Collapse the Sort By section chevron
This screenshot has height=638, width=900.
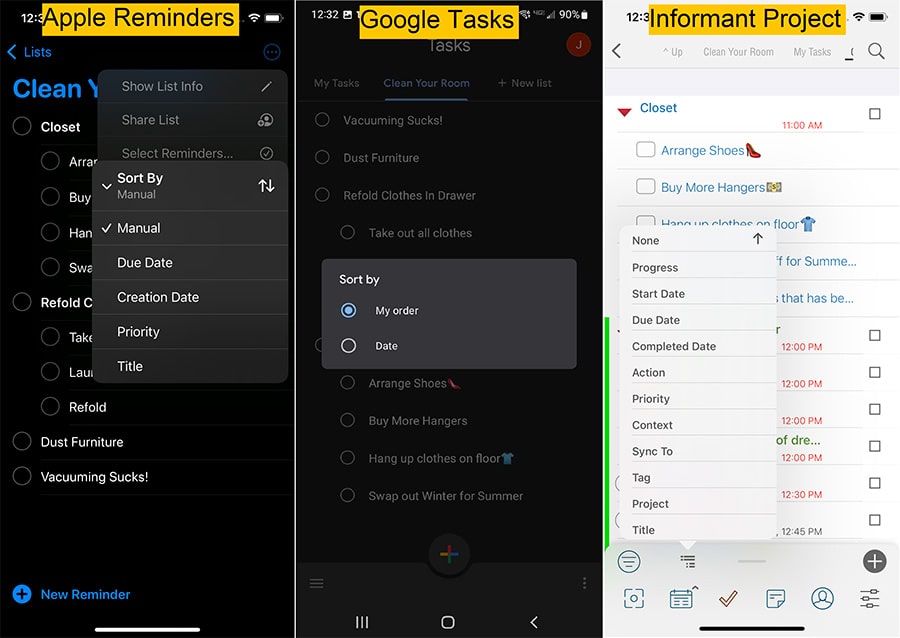click(107, 186)
